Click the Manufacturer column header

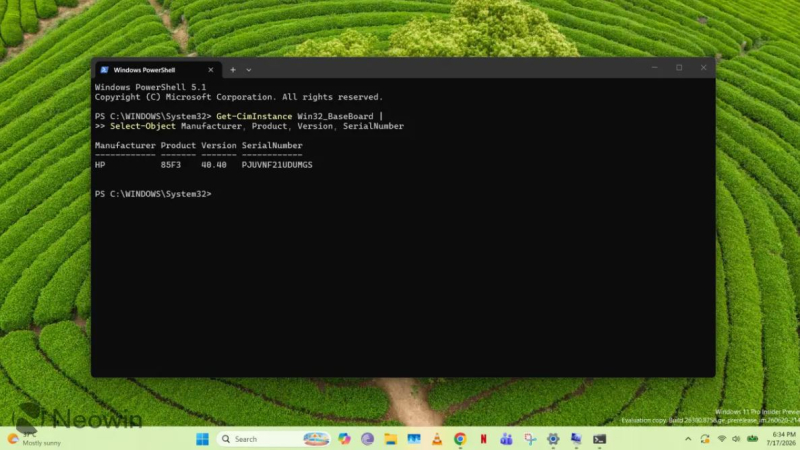pyautogui.click(x=125, y=145)
